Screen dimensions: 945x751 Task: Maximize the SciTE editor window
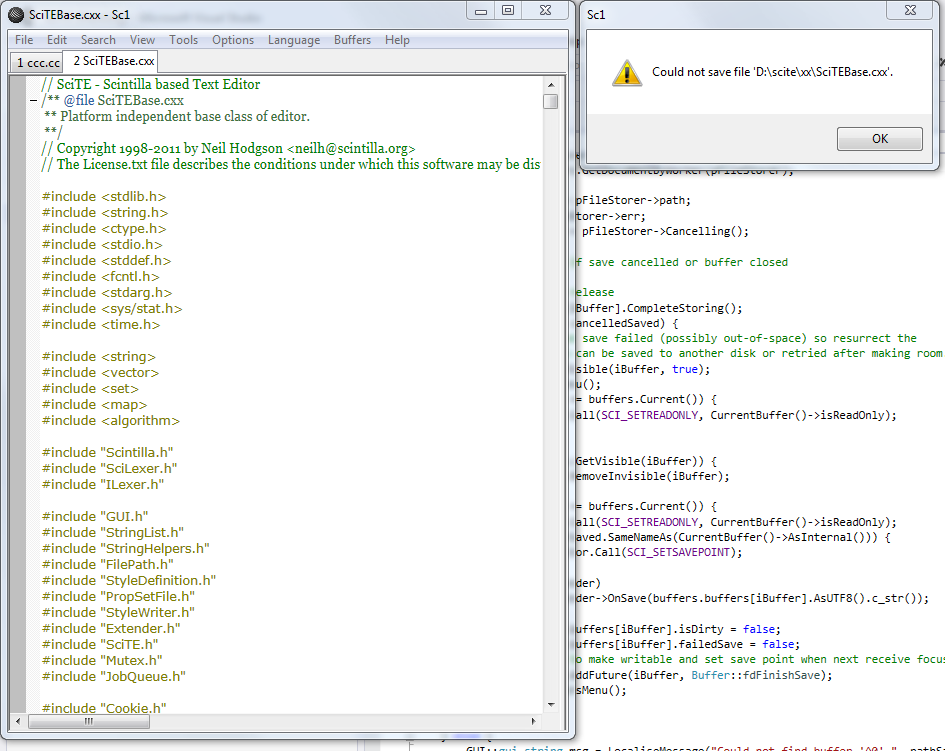coord(508,11)
